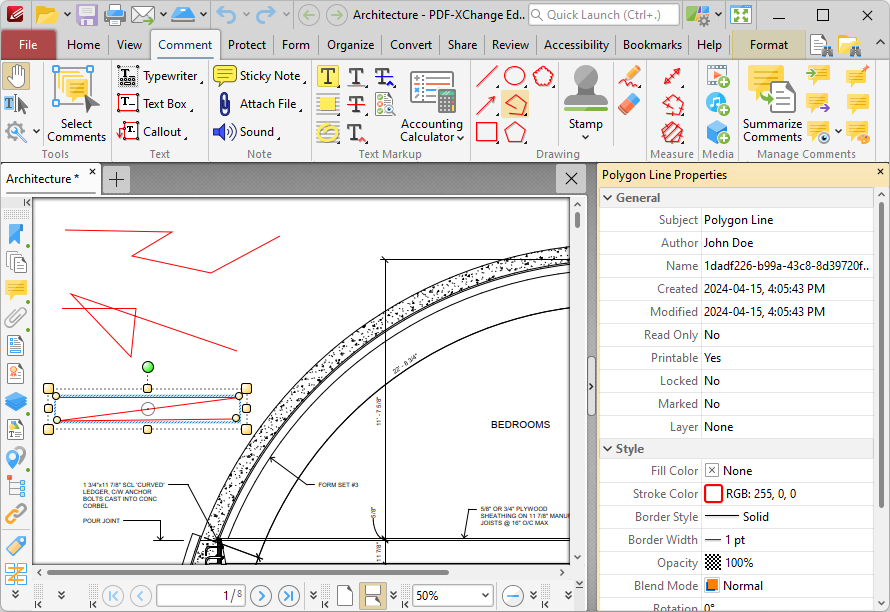This screenshot has width=890, height=612.
Task: Toggle the Marked value No
Action: (x=712, y=404)
